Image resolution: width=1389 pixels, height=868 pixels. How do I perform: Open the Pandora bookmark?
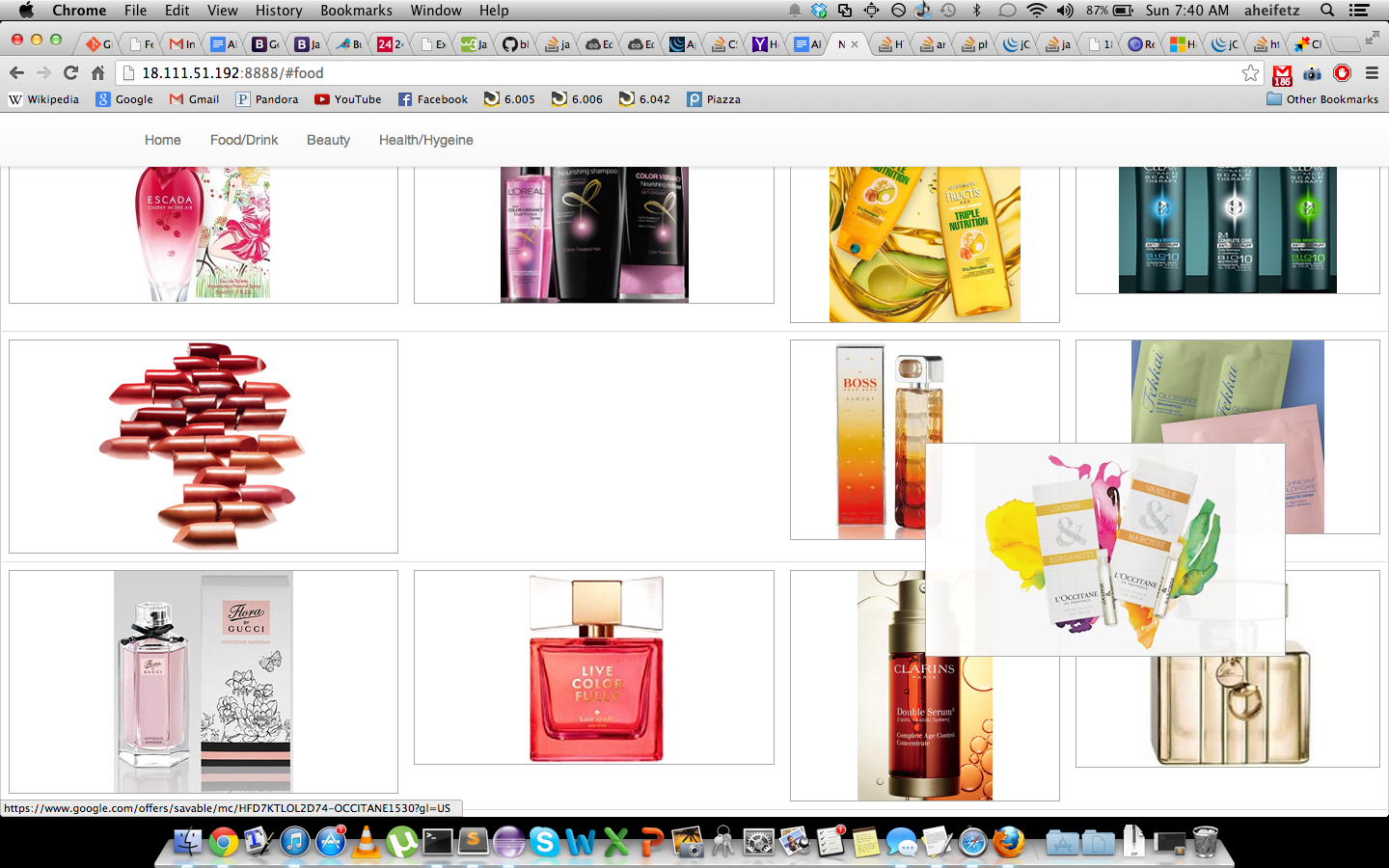click(267, 99)
